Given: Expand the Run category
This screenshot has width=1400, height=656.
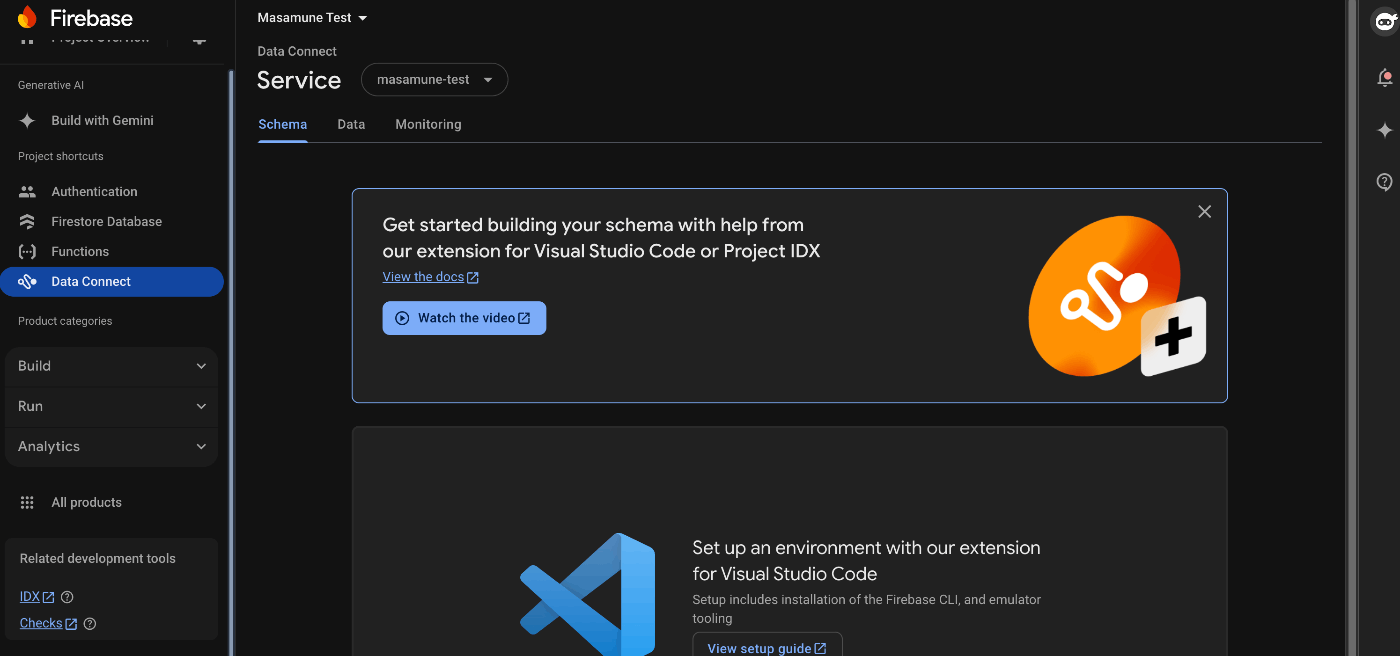Looking at the screenshot, I should pyautogui.click(x=111, y=406).
